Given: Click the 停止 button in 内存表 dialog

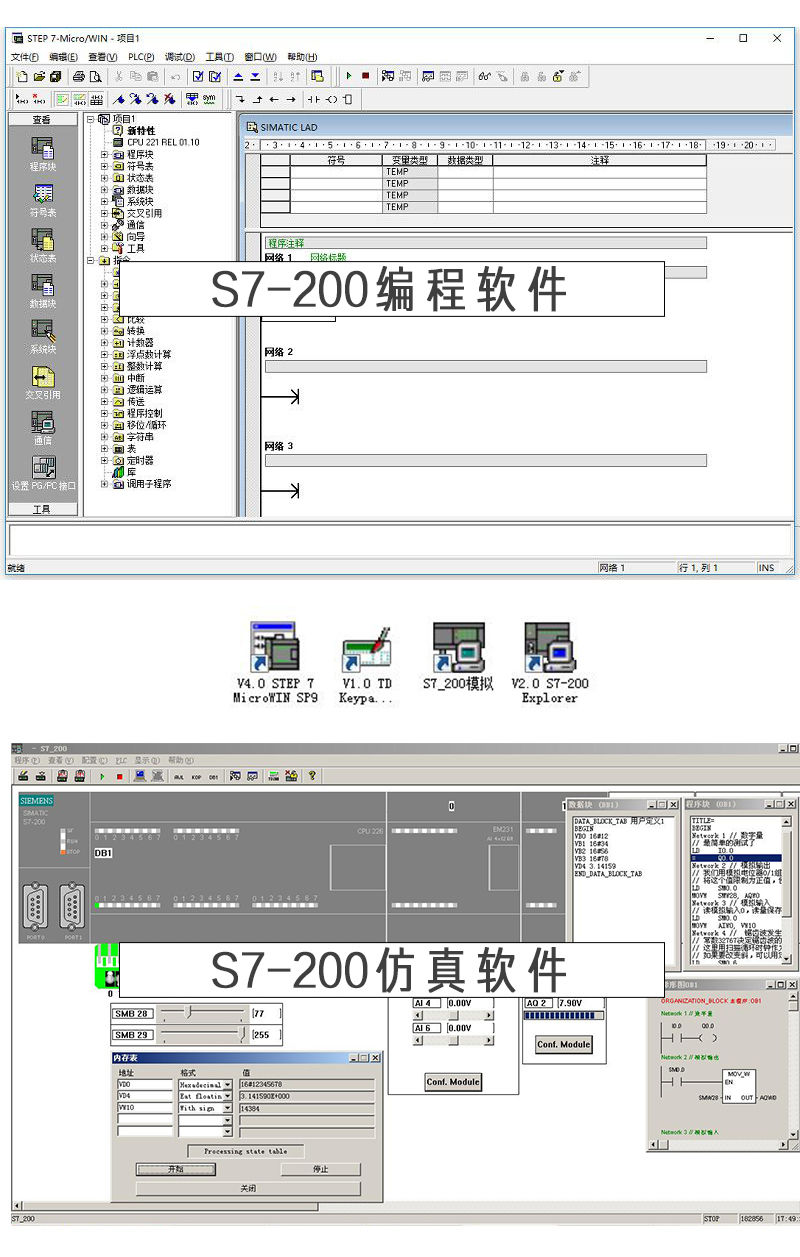Looking at the screenshot, I should pyautogui.click(x=320, y=1169).
